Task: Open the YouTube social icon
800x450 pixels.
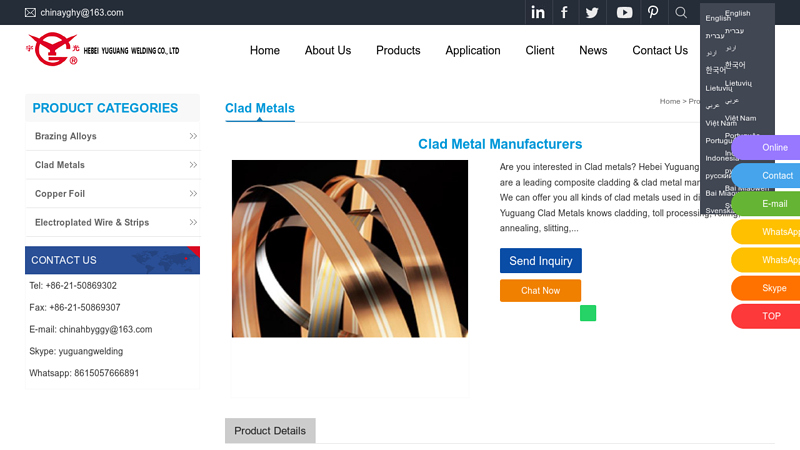Action: (624, 12)
